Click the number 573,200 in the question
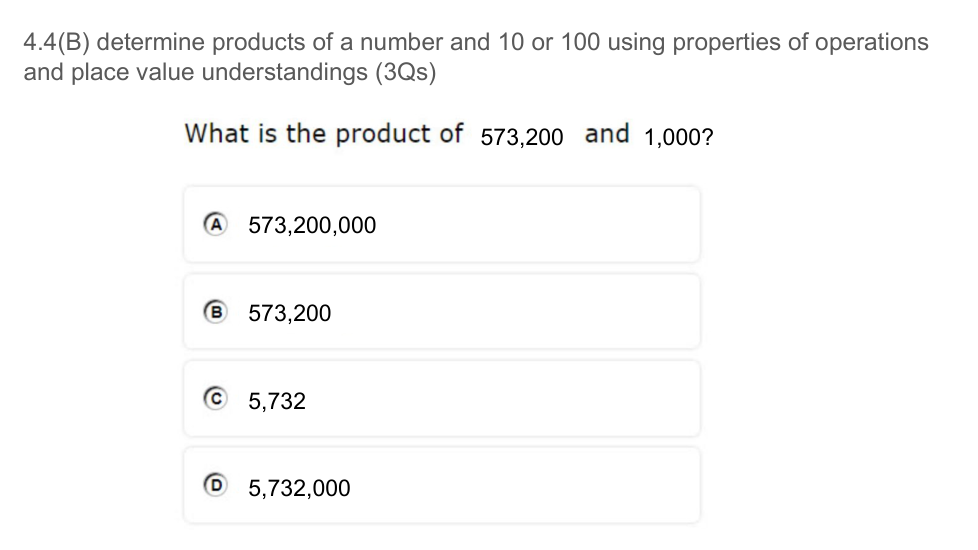Viewport: 978px width, 550px height. 522,137
